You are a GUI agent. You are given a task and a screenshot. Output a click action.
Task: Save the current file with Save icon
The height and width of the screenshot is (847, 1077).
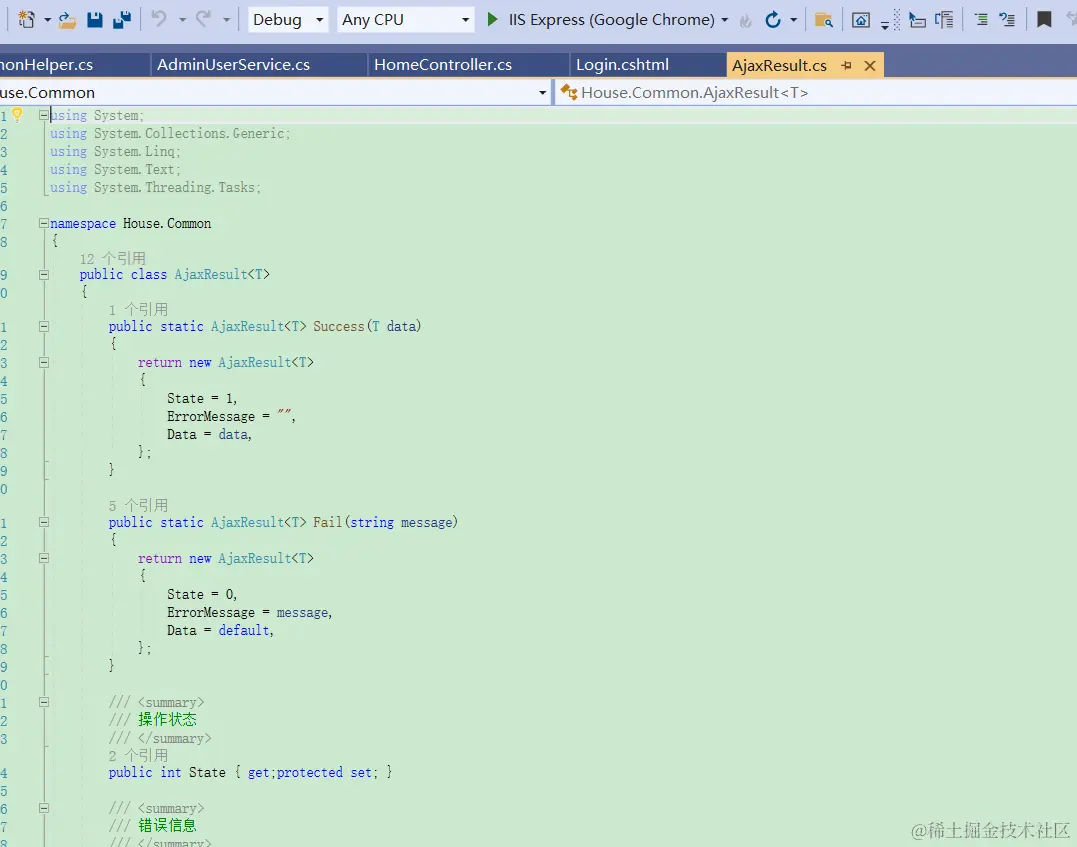pyautogui.click(x=95, y=19)
